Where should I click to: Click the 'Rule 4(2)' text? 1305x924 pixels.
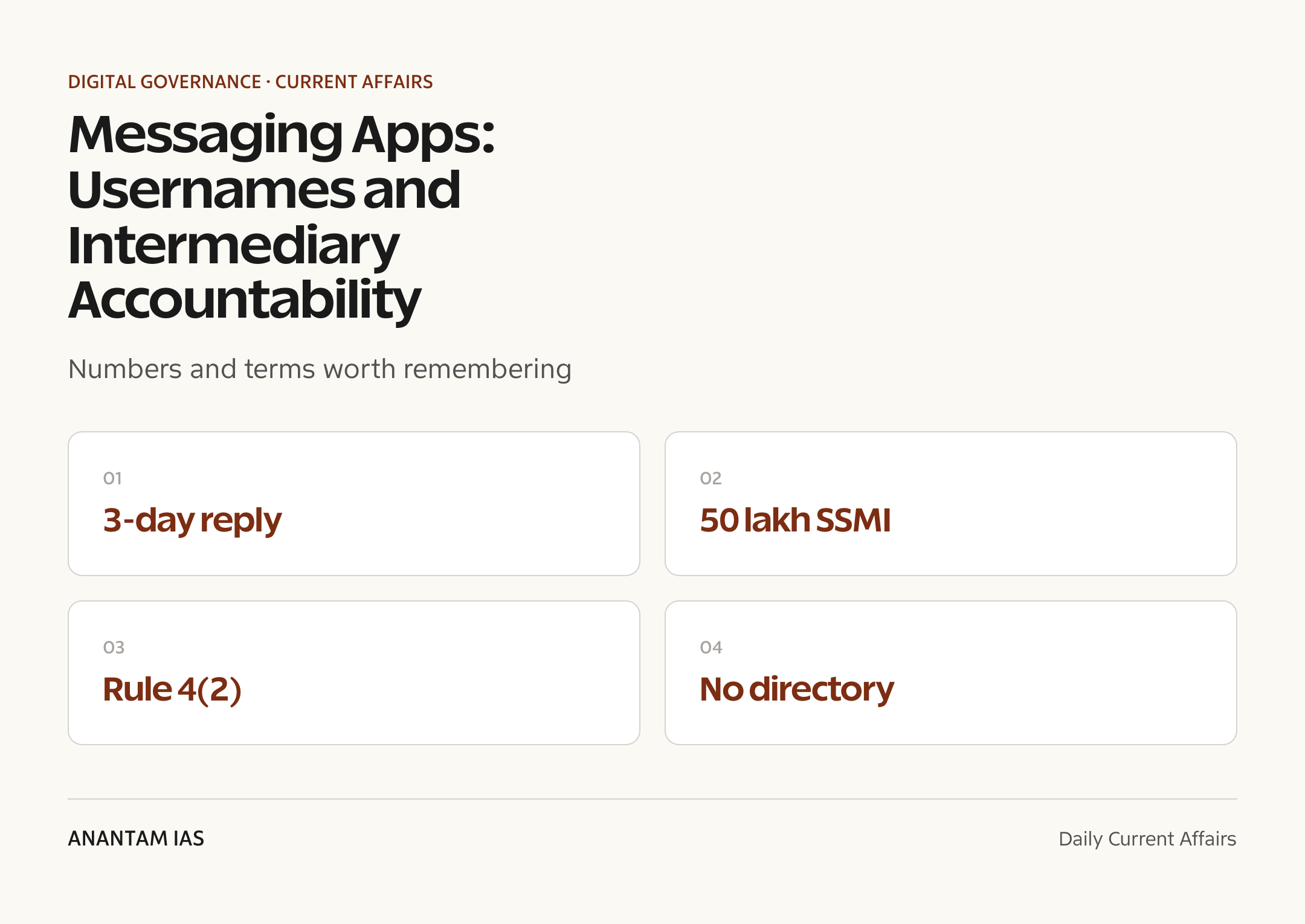(x=172, y=690)
